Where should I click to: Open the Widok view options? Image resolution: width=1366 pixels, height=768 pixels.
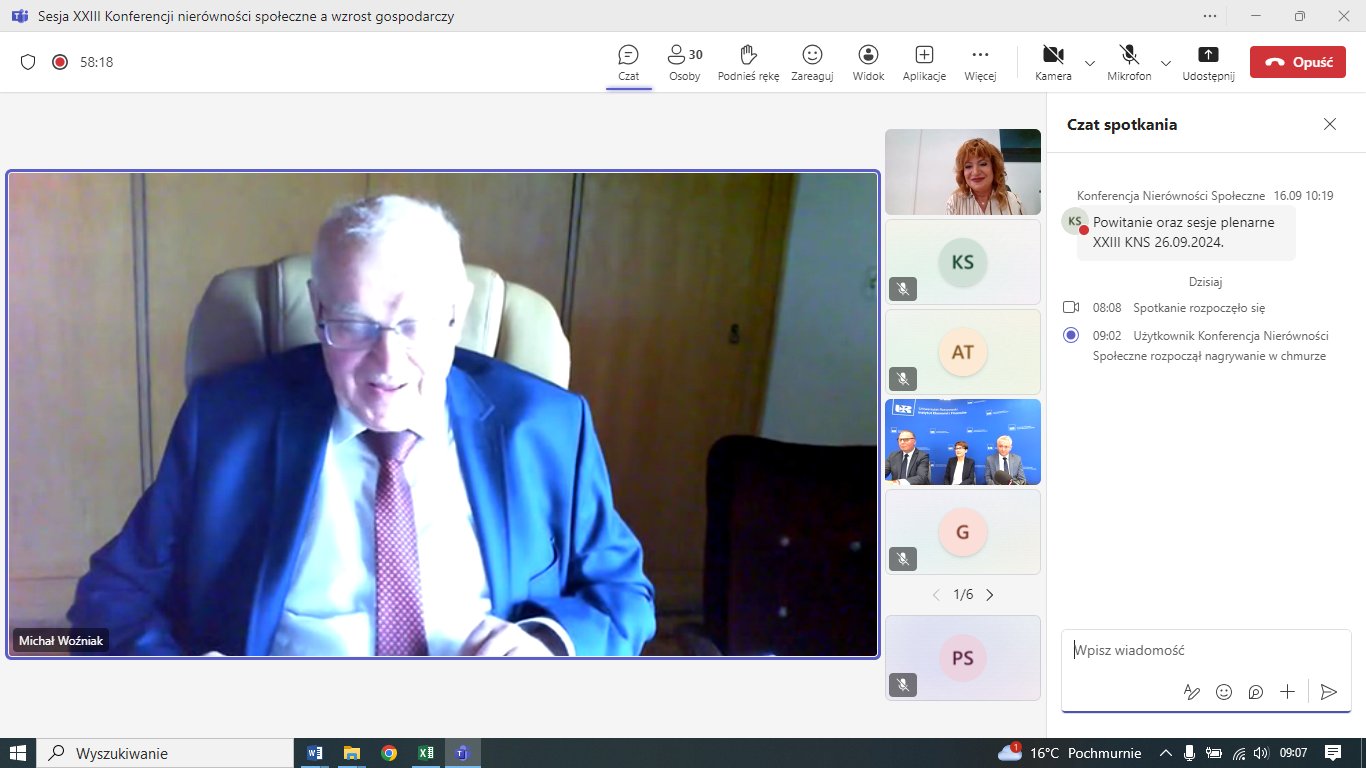[x=868, y=62]
